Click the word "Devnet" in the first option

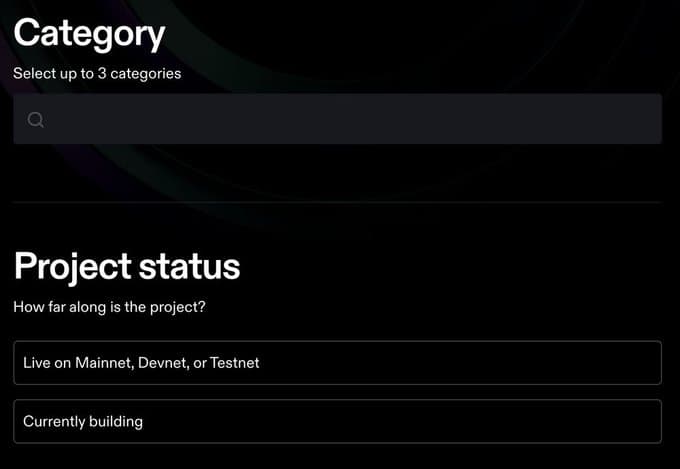point(170,363)
